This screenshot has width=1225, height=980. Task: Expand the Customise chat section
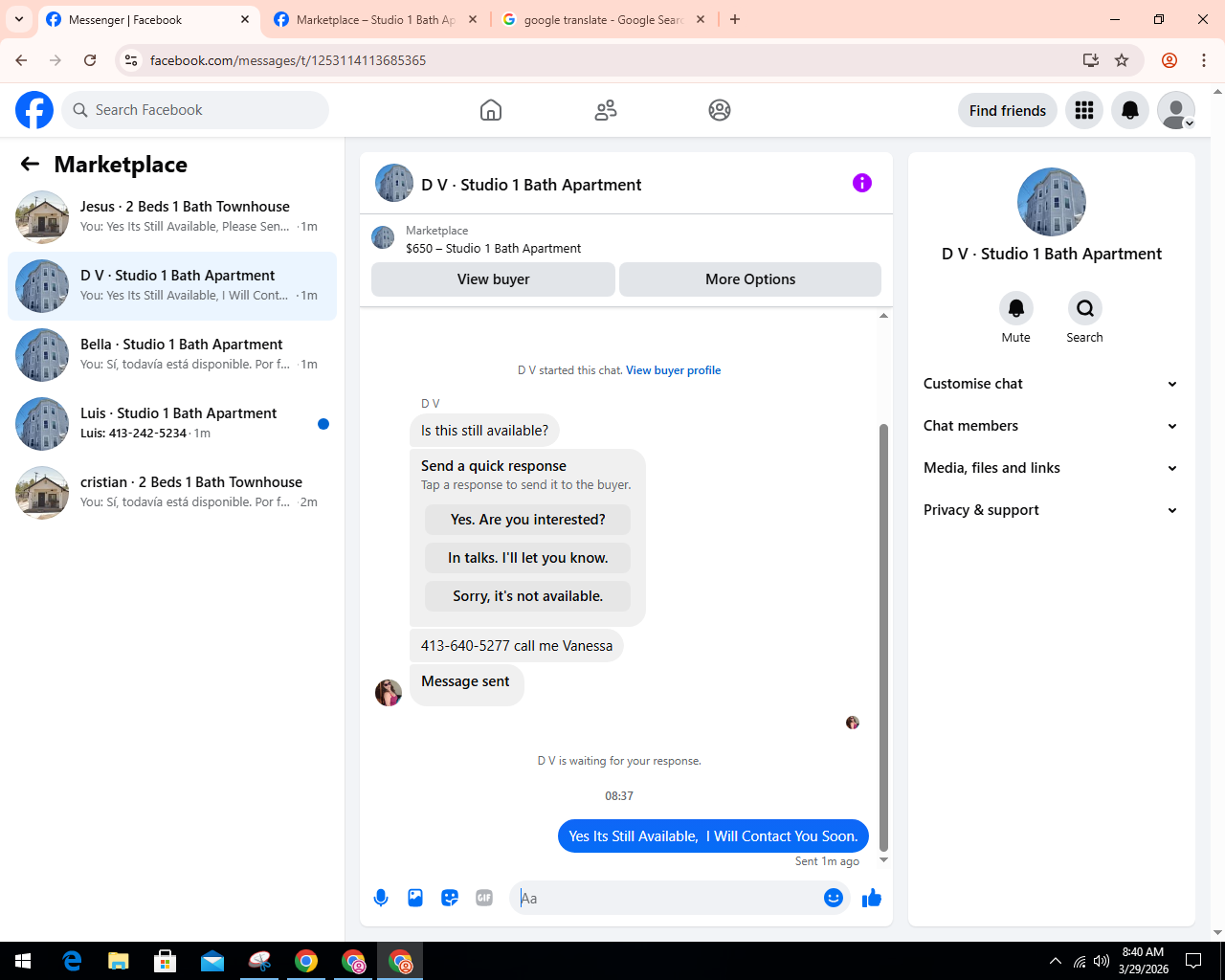pos(1051,384)
